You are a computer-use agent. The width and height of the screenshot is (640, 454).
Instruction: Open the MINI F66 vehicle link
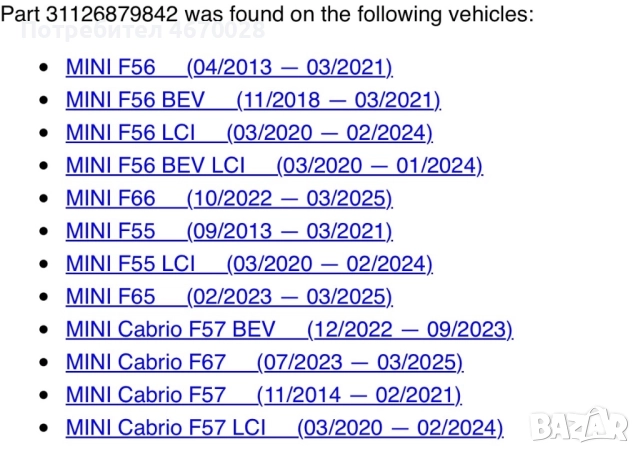(x=110, y=198)
